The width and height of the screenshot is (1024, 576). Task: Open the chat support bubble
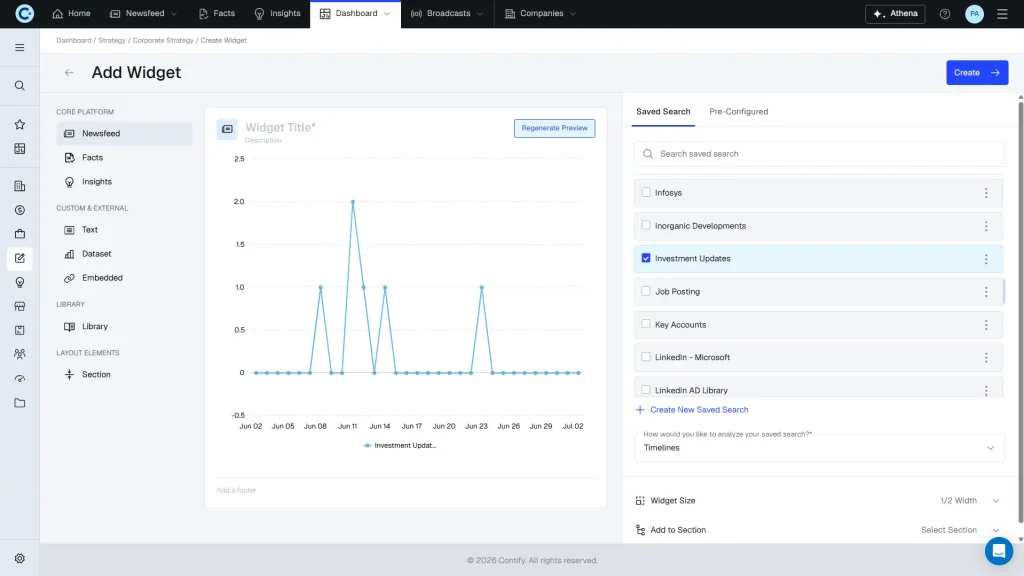999,551
